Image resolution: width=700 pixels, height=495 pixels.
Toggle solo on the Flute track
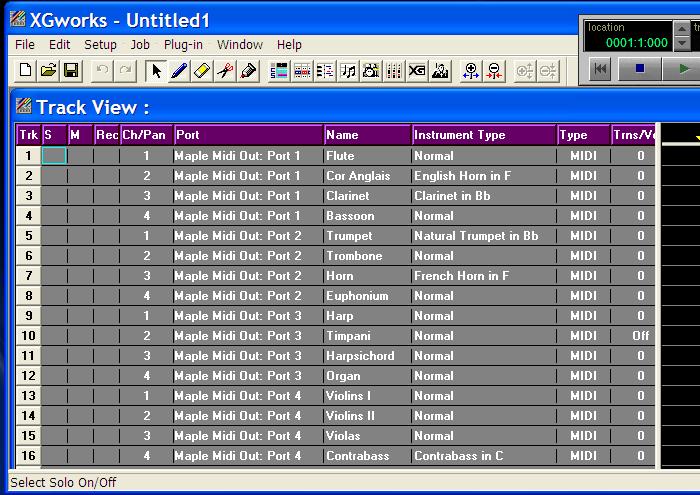click(54, 156)
